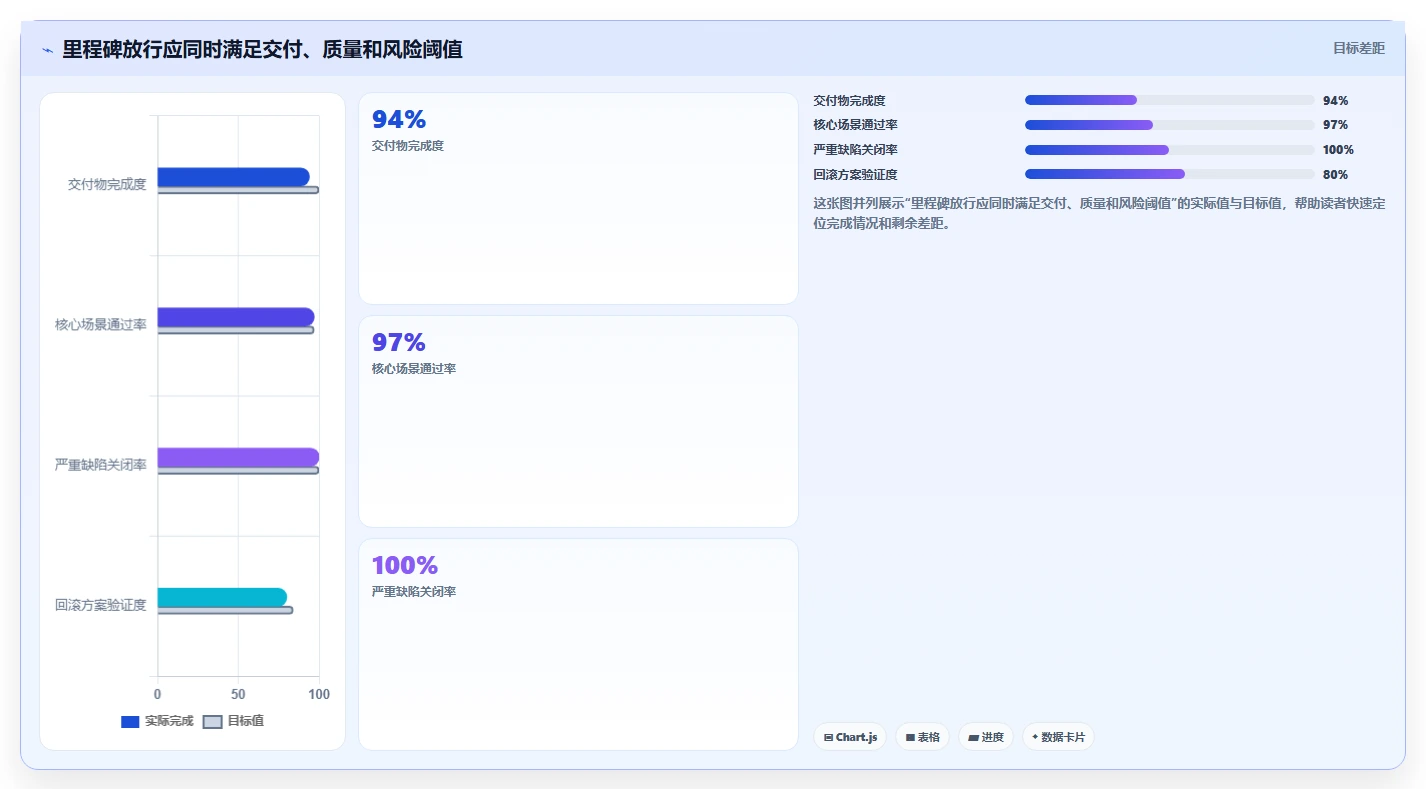
Task: Click the 交付物完成度 progress bar at 94%
Action: tap(1169, 100)
